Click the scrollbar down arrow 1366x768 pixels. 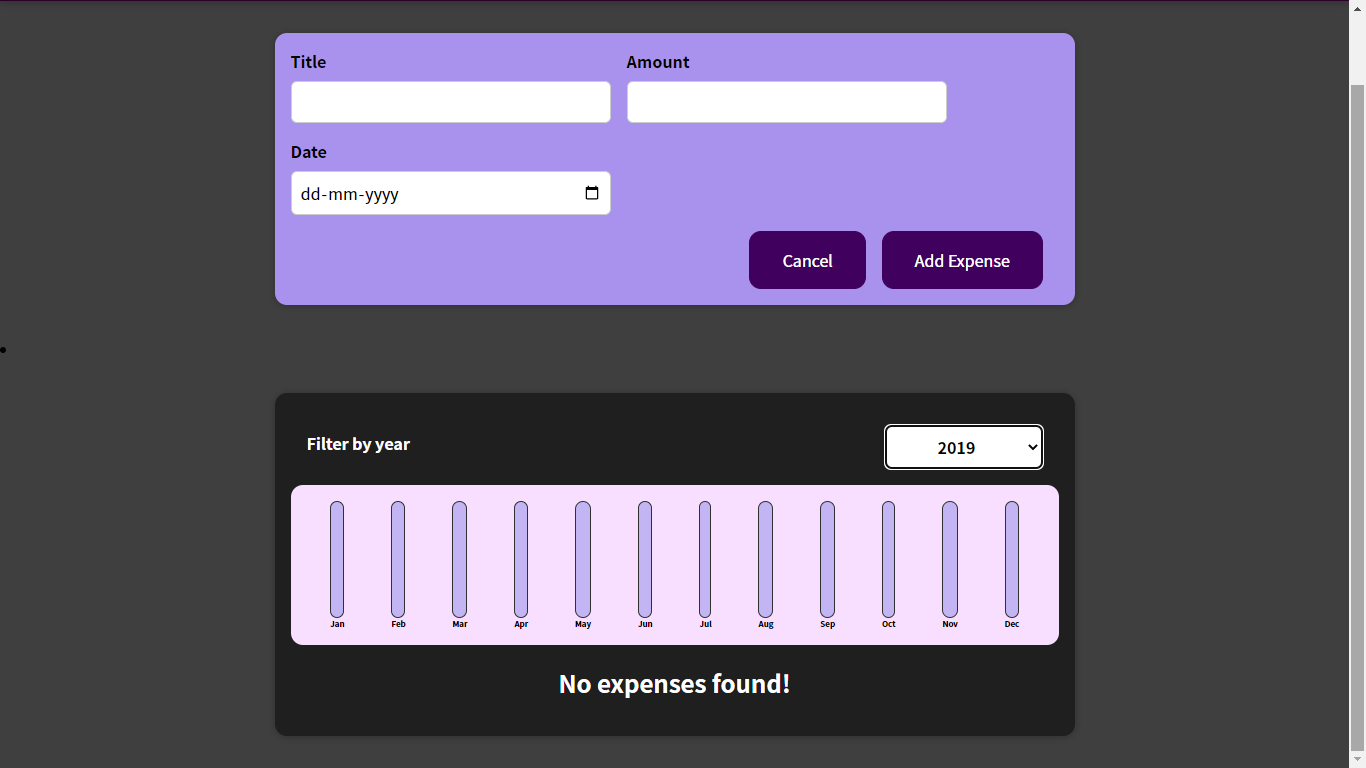point(1358,760)
